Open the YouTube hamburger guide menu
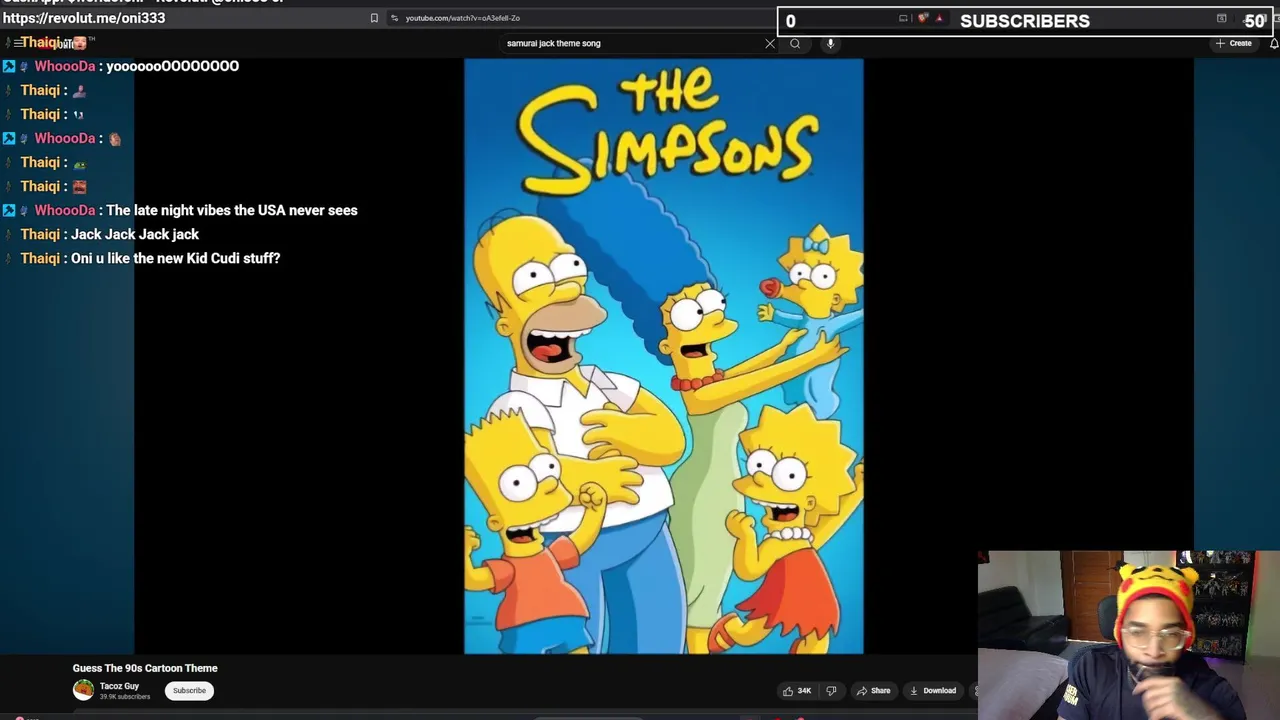 (18, 43)
